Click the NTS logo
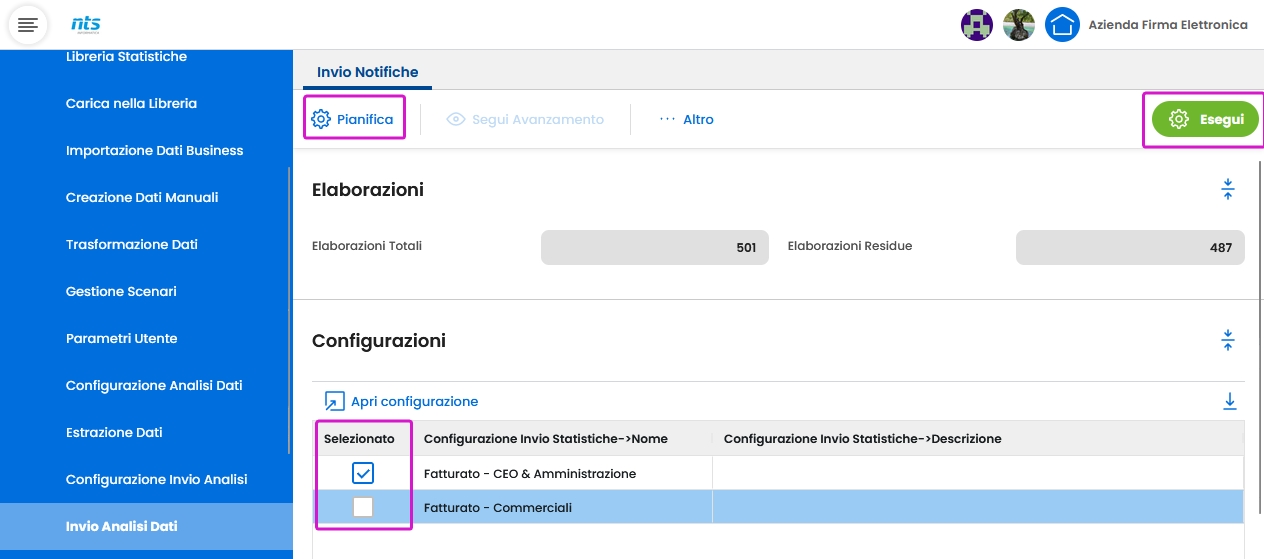Screen dimensions: 1264x559 point(86,24)
